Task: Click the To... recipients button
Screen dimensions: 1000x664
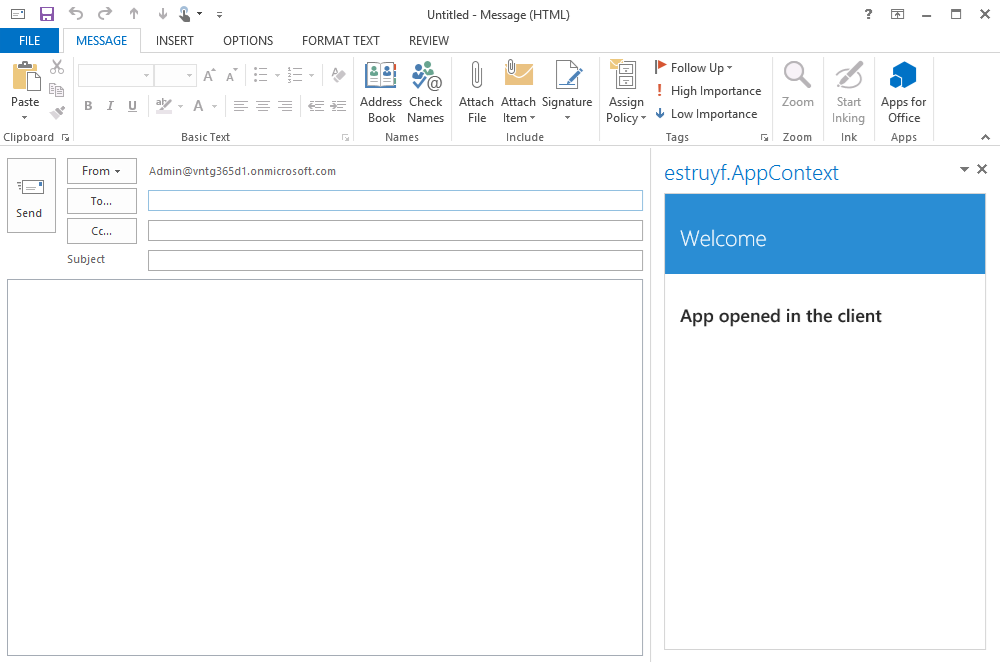Action: [x=101, y=201]
